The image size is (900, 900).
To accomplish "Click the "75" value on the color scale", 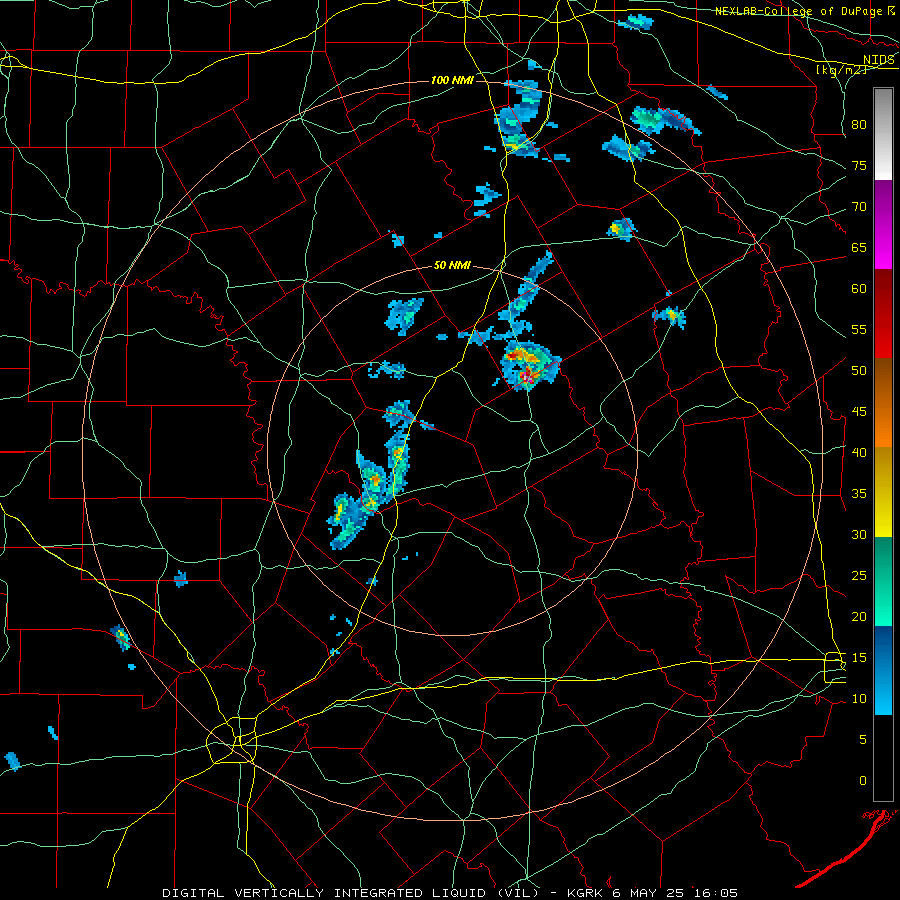I will click(x=859, y=165).
